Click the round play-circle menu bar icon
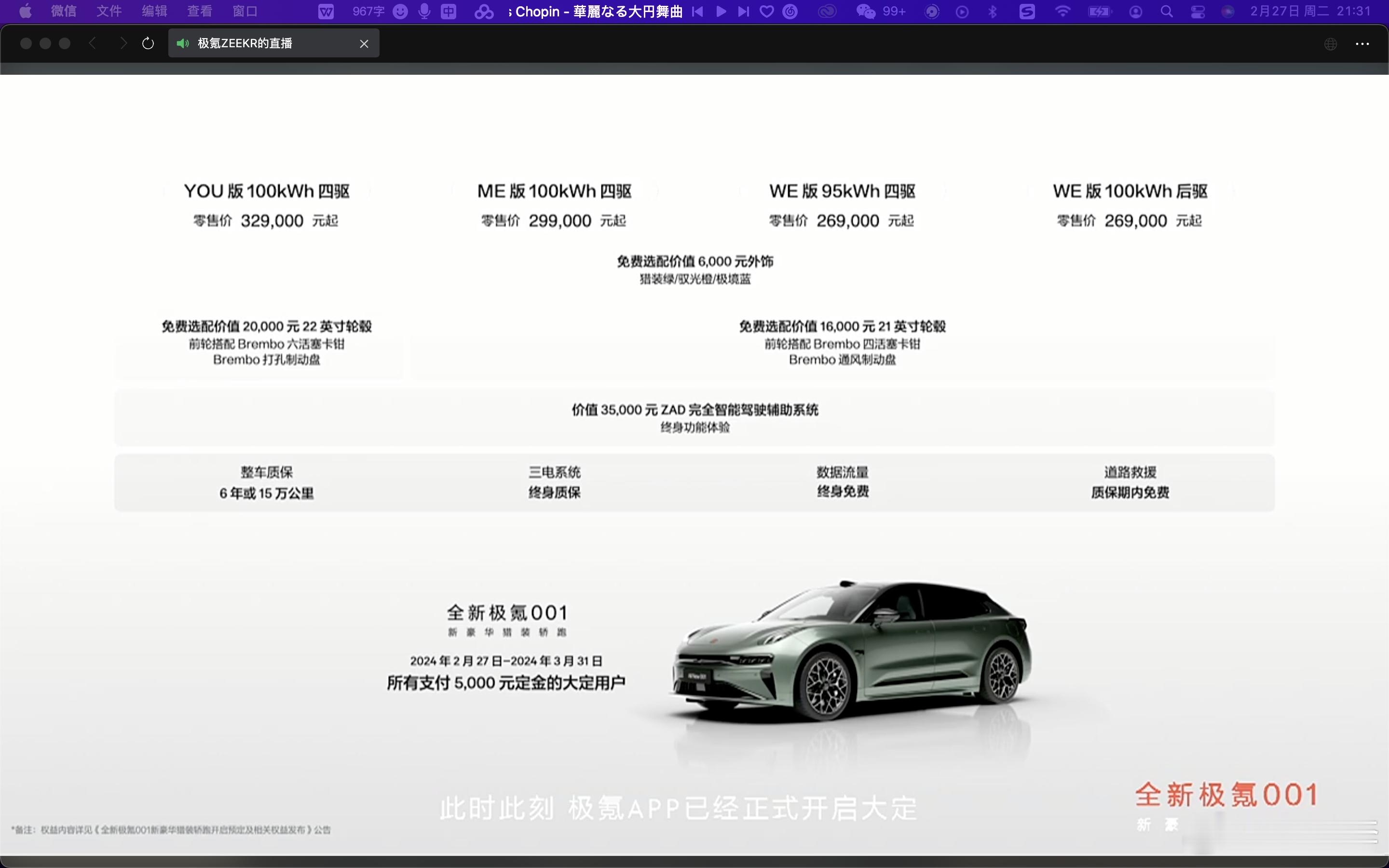 [963, 12]
